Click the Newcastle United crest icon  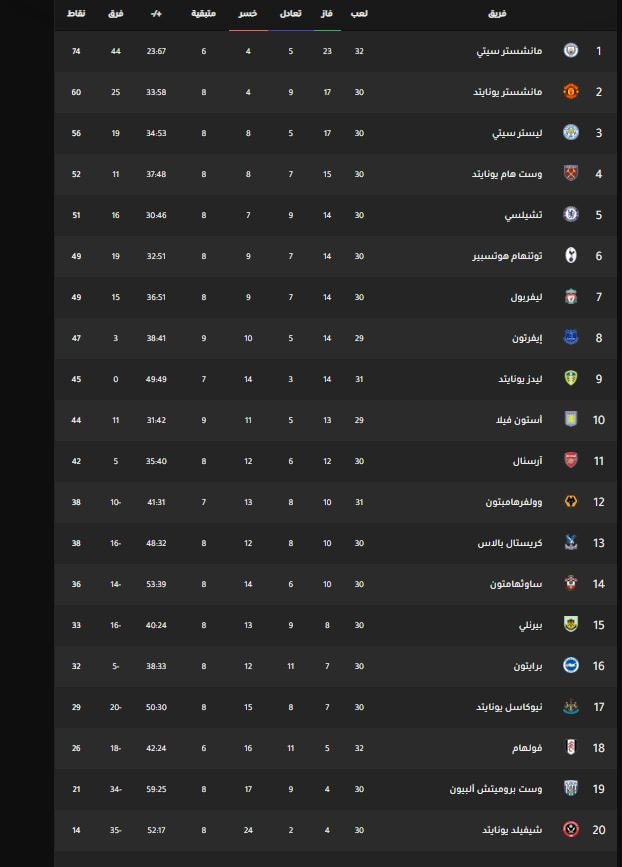pyautogui.click(x=571, y=707)
